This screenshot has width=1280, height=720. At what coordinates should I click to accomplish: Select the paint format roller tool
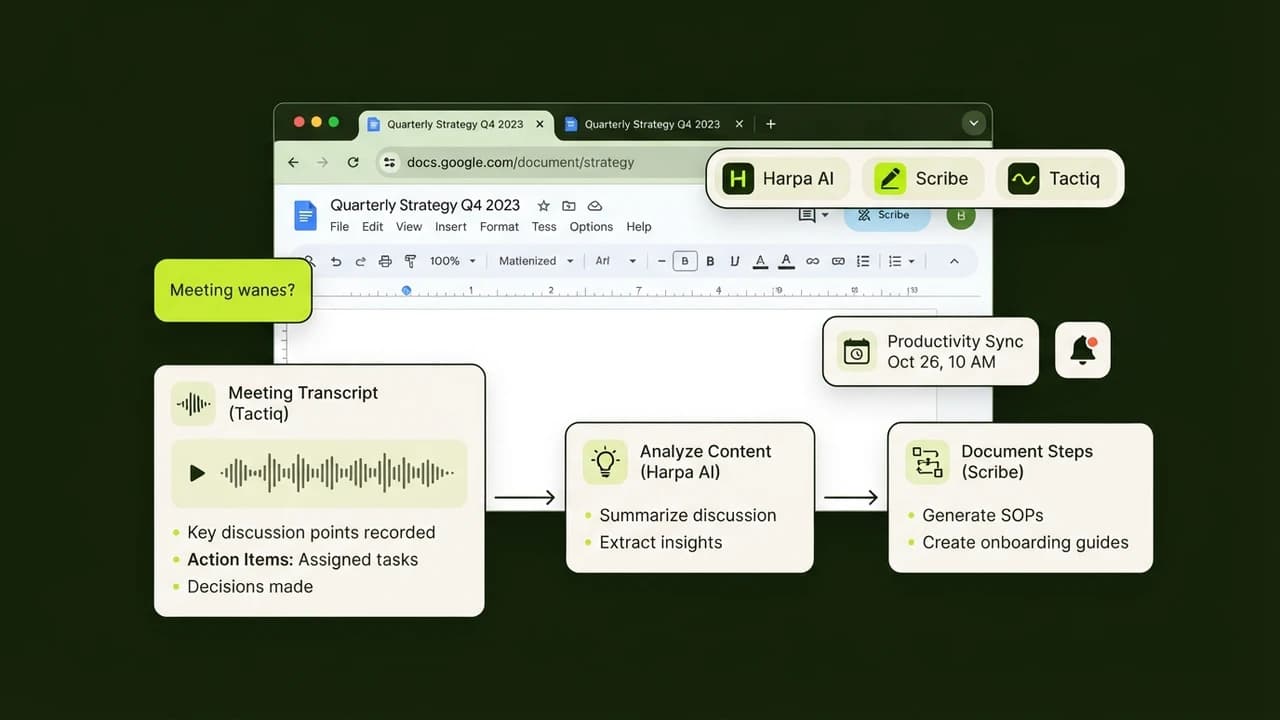pos(410,261)
